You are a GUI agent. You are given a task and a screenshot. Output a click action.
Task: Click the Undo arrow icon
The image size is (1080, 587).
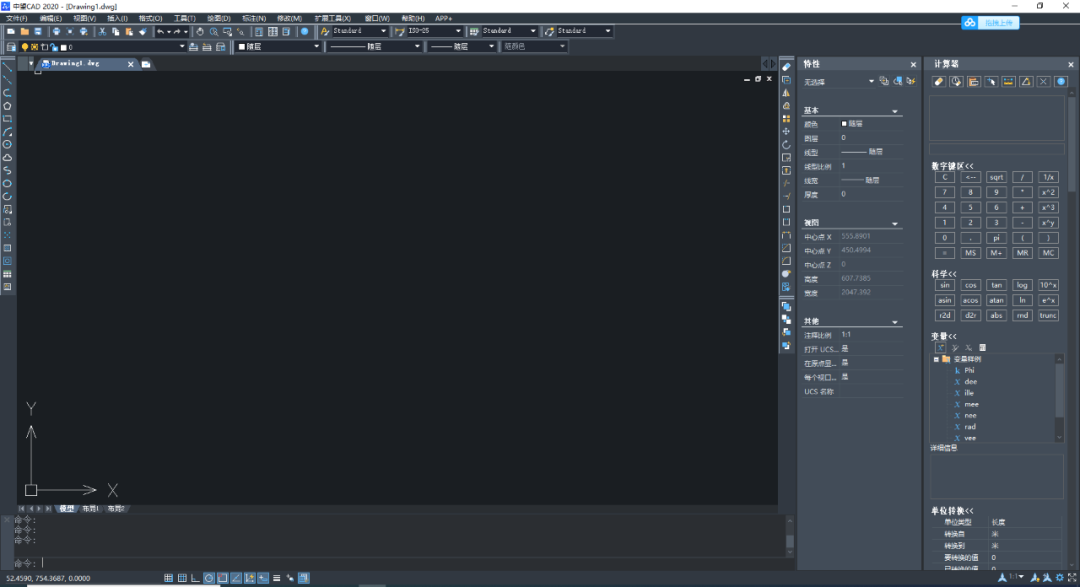(x=160, y=32)
